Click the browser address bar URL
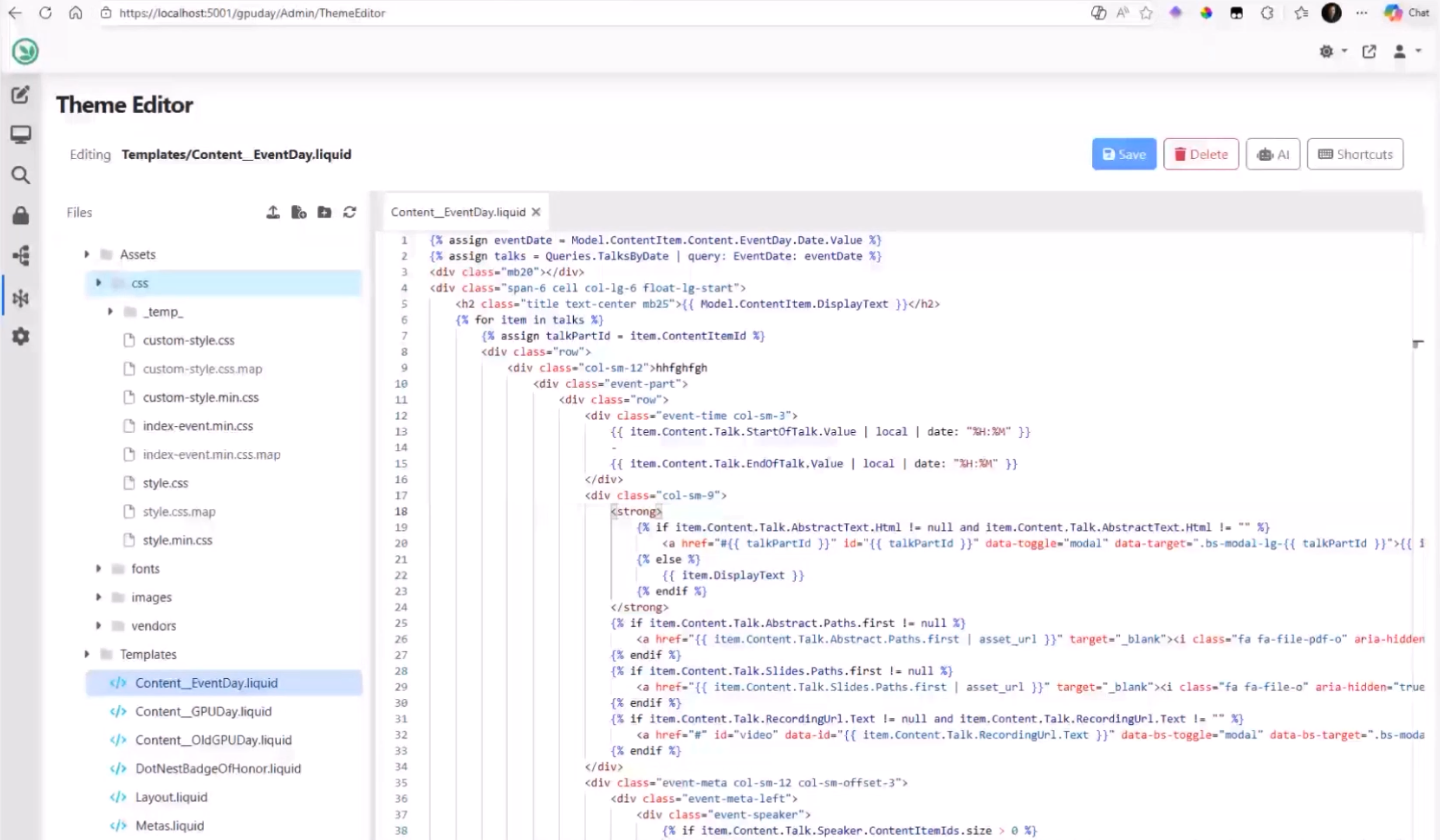 252,13
